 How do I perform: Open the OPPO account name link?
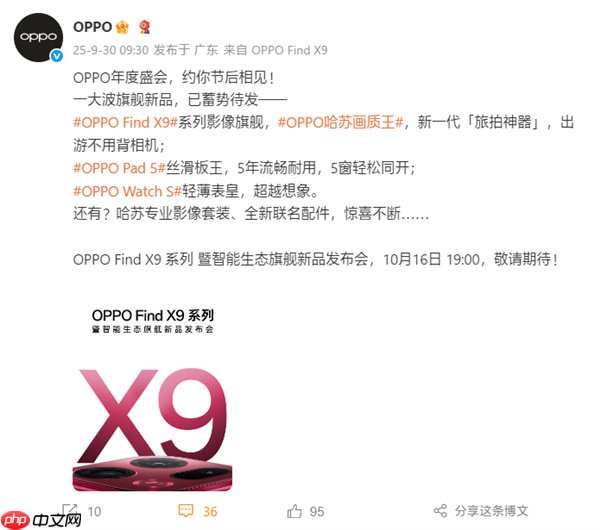[92, 27]
